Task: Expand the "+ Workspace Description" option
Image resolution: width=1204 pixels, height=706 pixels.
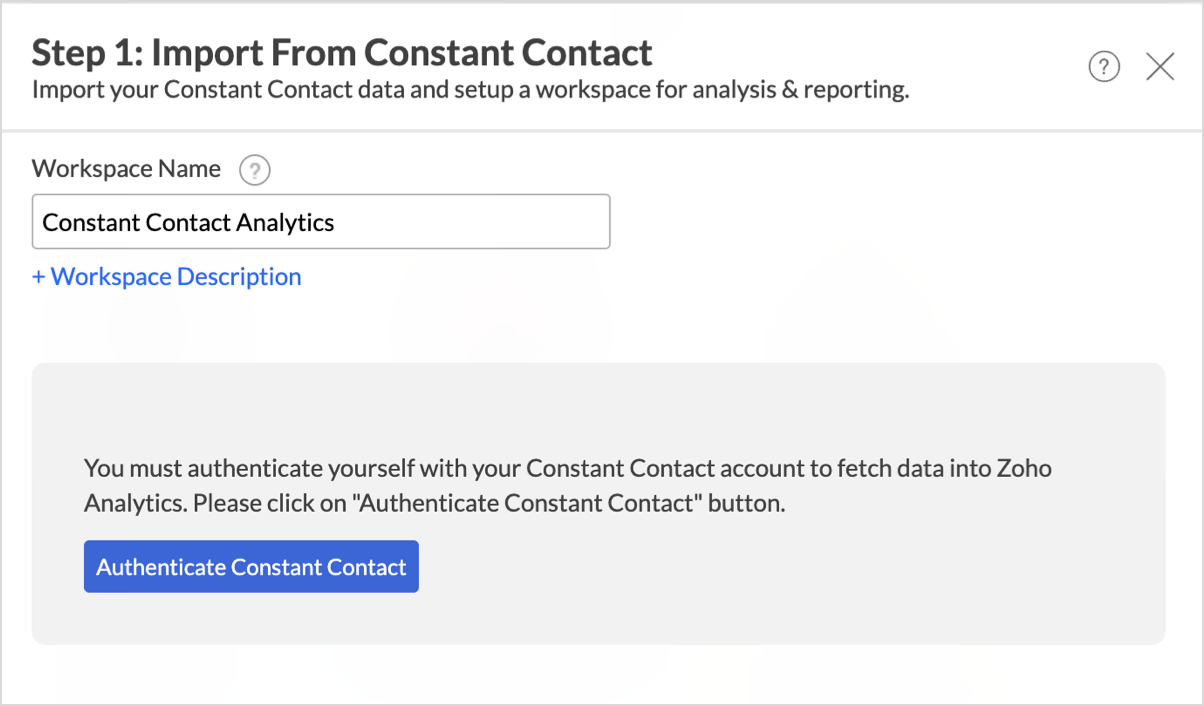Action: 166,277
